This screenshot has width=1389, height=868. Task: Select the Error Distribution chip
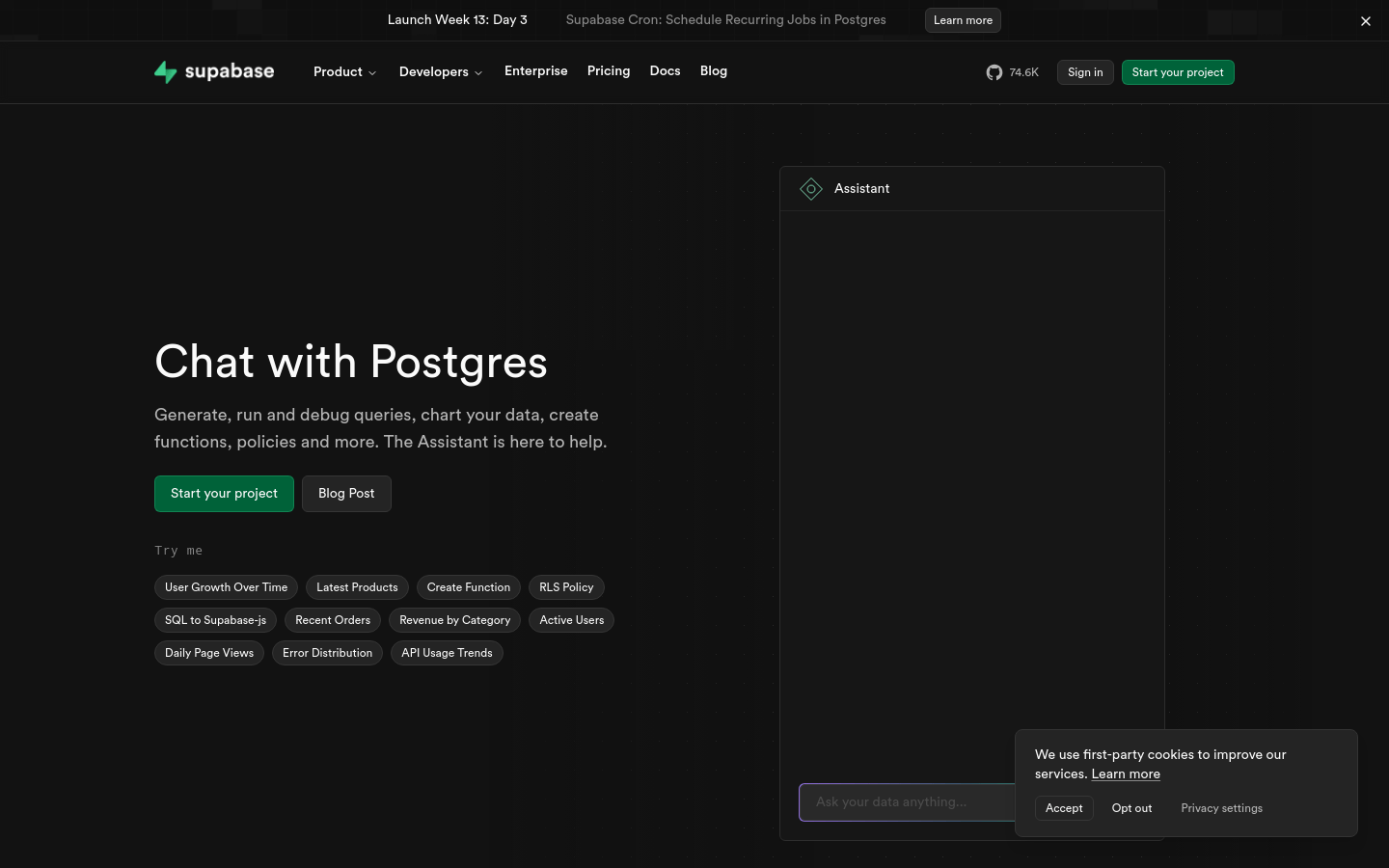327,653
